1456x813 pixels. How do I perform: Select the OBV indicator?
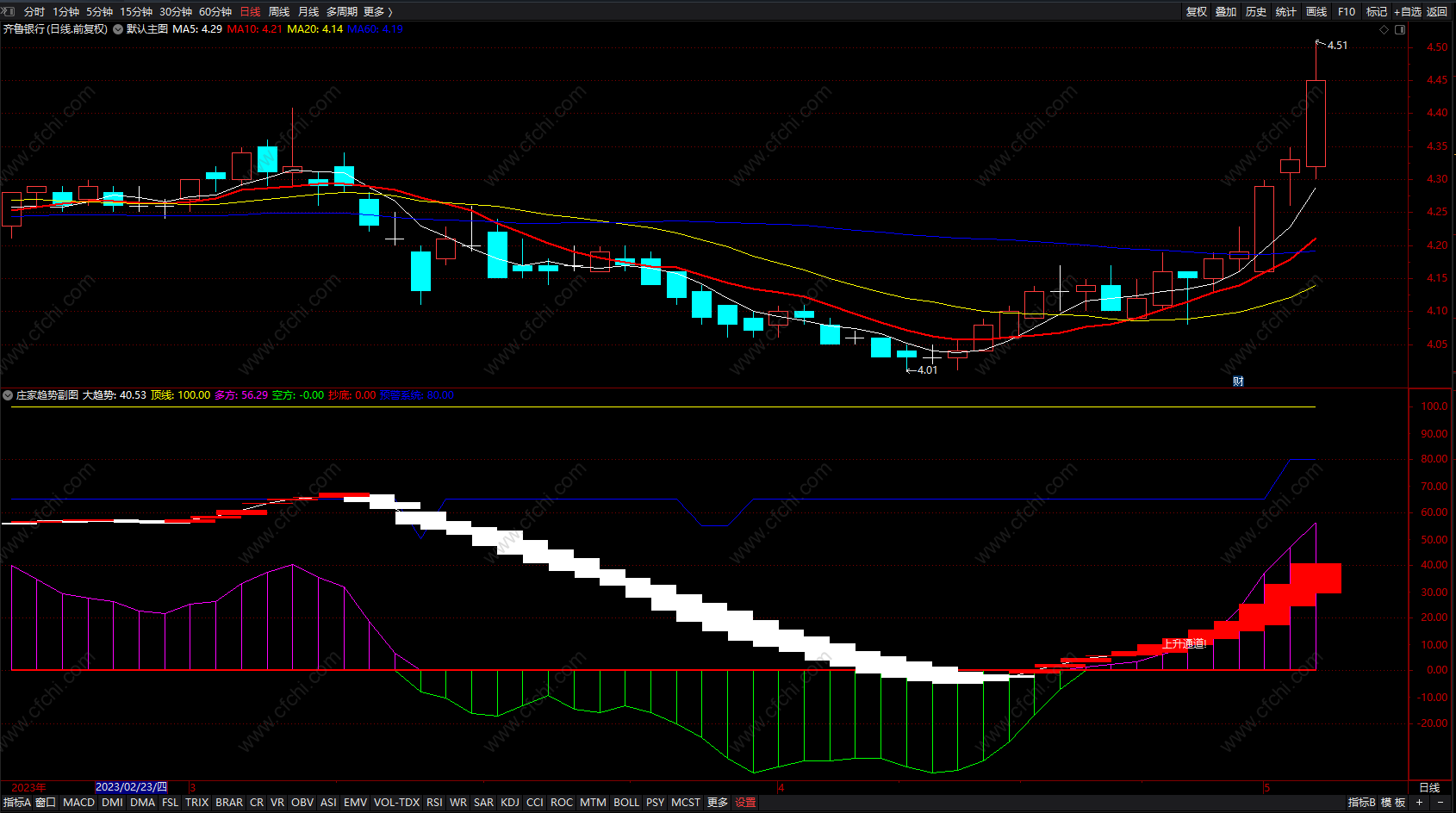pos(302,802)
